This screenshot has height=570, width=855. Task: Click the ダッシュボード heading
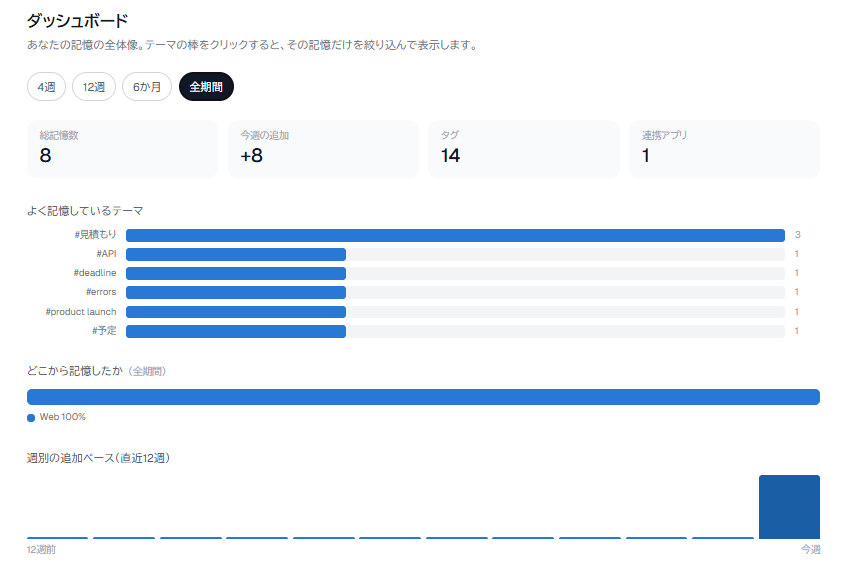[x=77, y=21]
